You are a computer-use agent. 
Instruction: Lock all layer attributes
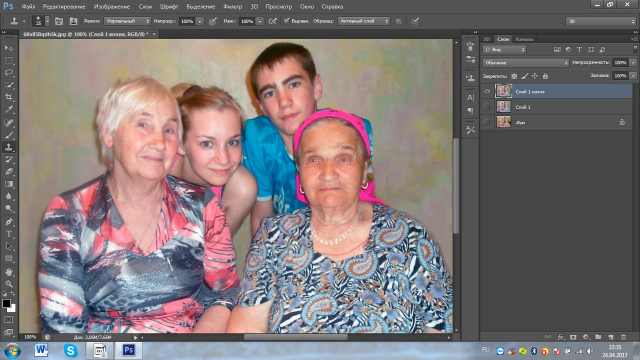(545, 76)
